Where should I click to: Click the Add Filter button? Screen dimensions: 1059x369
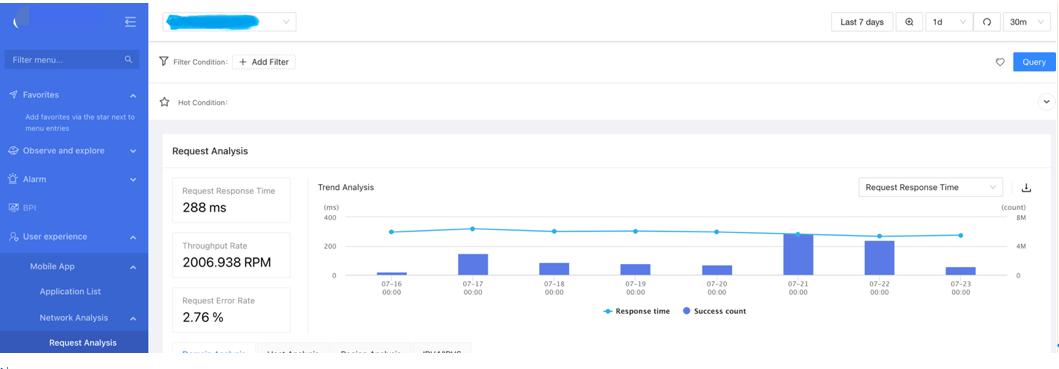264,62
